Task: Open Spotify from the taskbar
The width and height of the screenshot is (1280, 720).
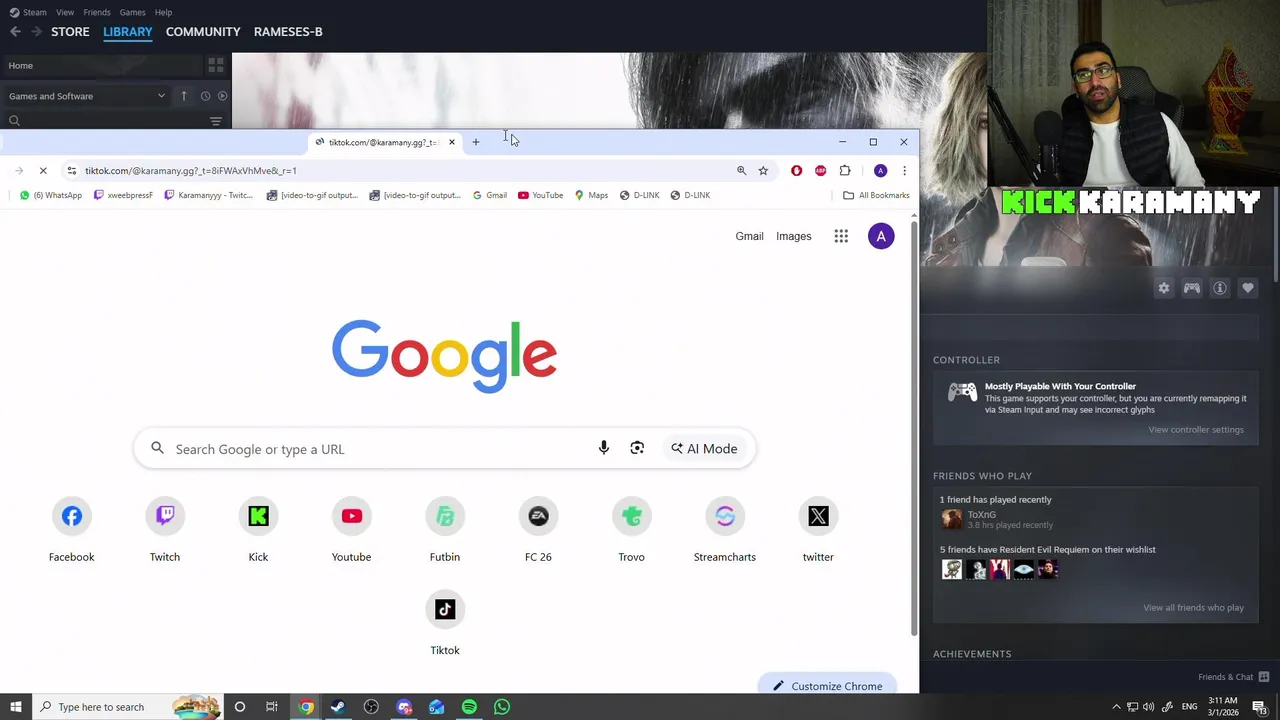Action: pos(469,707)
